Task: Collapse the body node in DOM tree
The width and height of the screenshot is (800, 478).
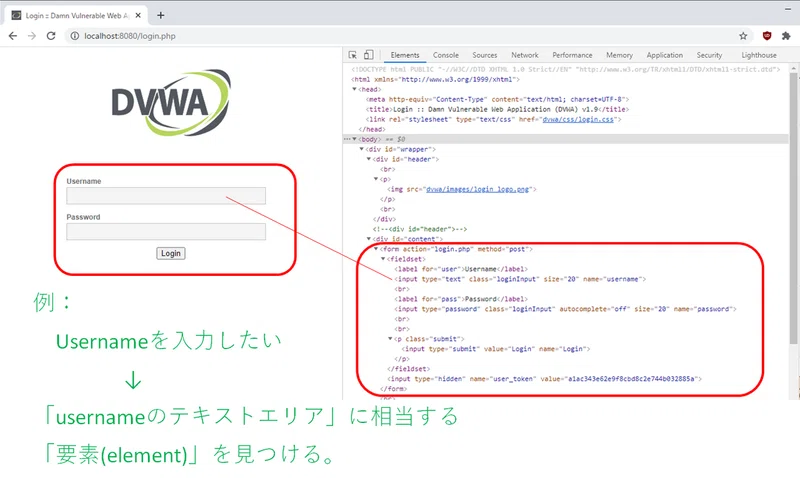Action: click(355, 139)
